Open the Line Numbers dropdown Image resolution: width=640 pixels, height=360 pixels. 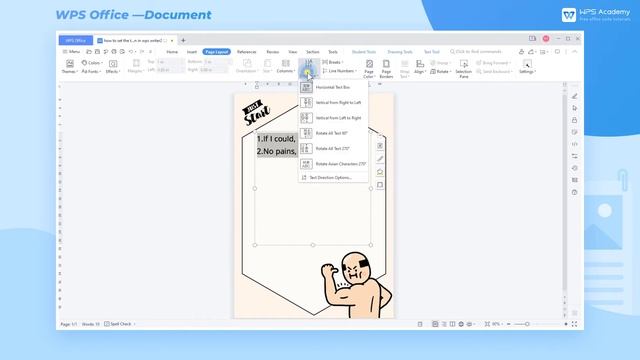tap(340, 71)
